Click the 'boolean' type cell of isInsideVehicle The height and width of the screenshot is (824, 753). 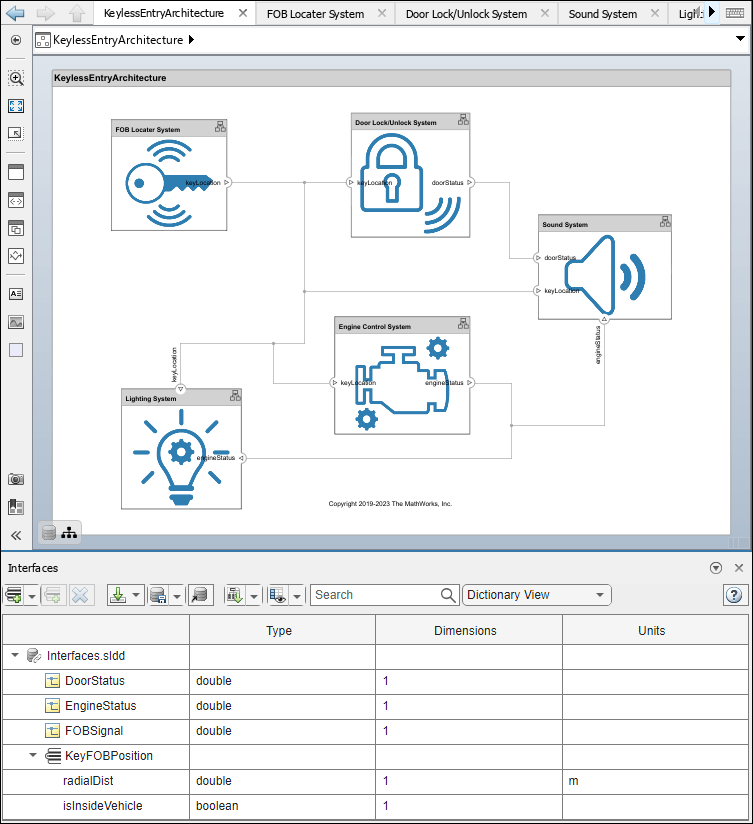click(x=282, y=806)
